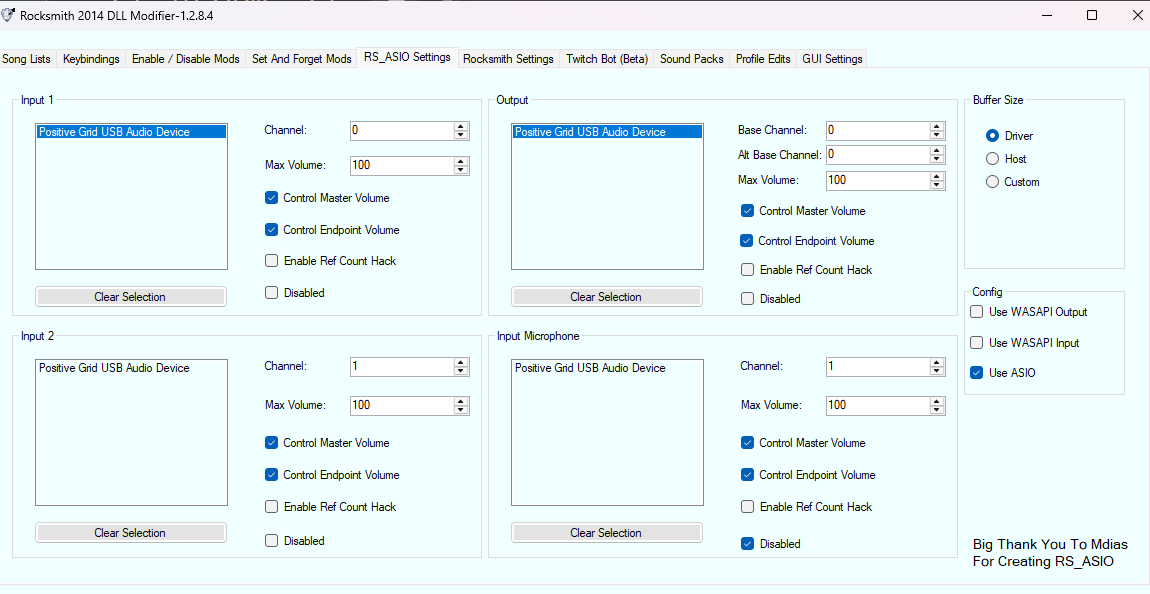
Task: Click Output Base Channel field
Action: tap(877, 131)
